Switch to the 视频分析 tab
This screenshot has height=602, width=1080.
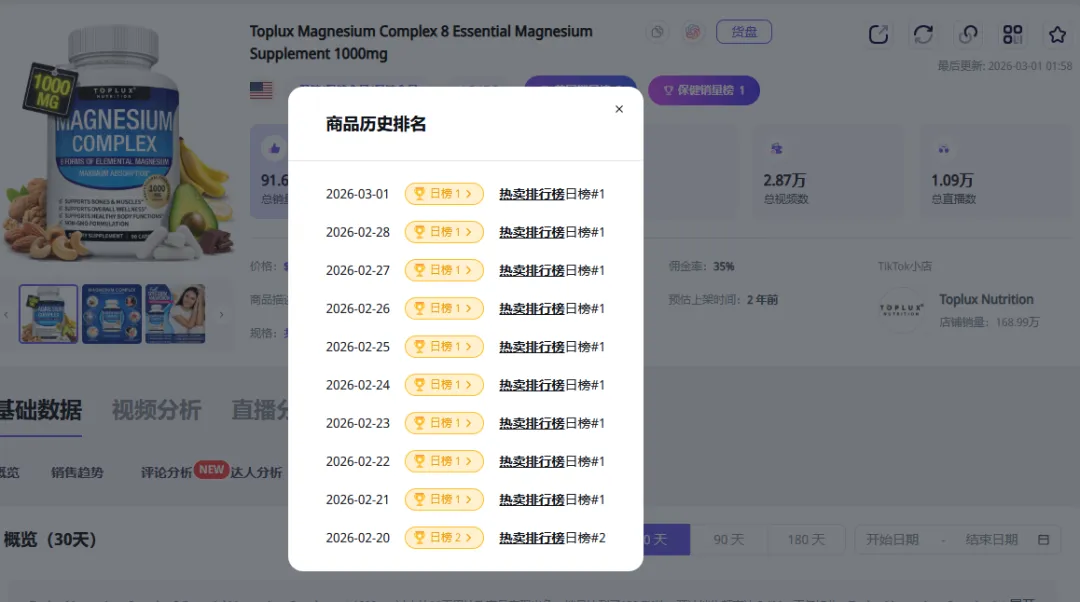pyautogui.click(x=156, y=410)
